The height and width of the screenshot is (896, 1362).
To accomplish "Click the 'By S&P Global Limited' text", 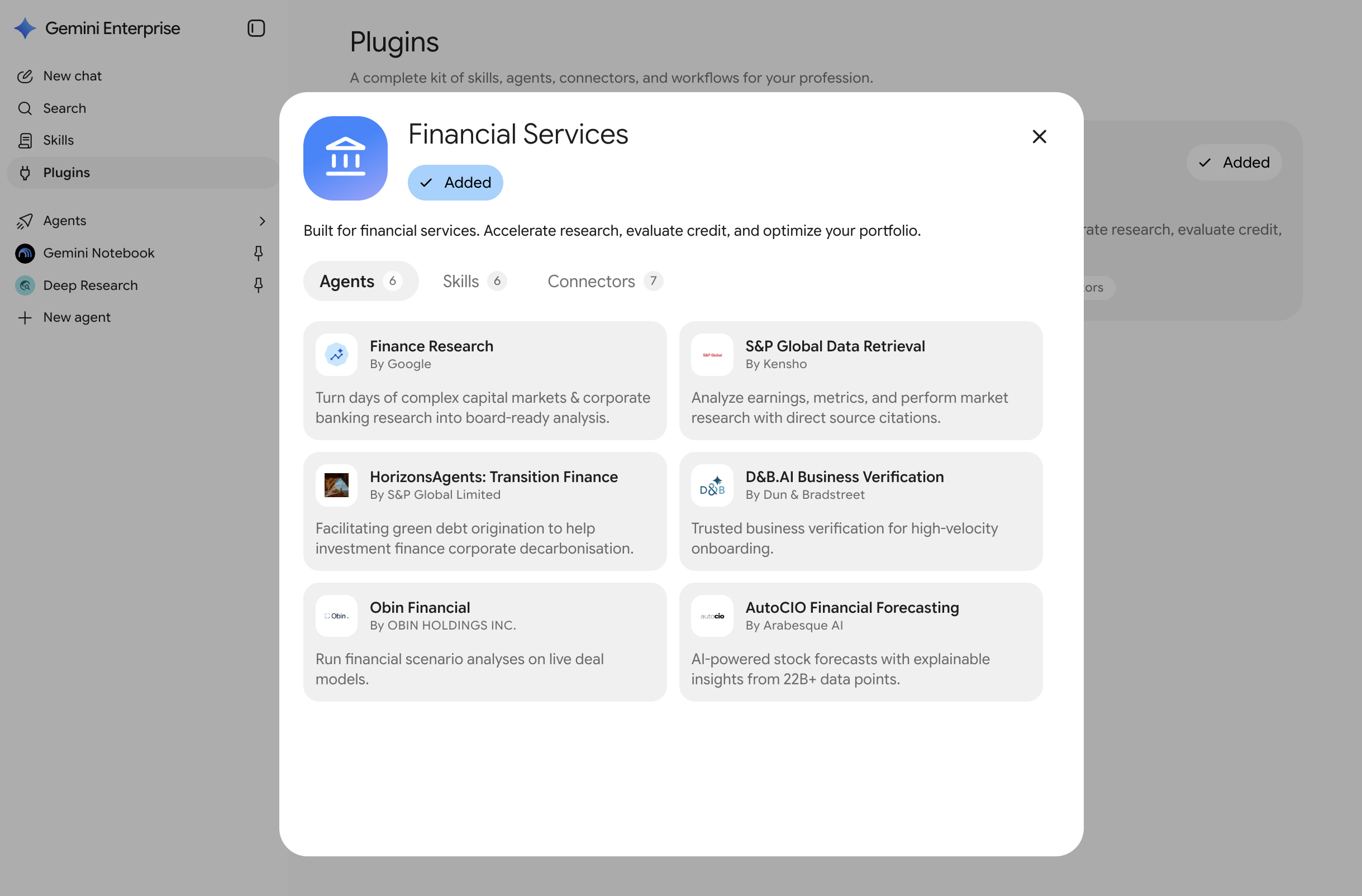I will (x=435, y=494).
